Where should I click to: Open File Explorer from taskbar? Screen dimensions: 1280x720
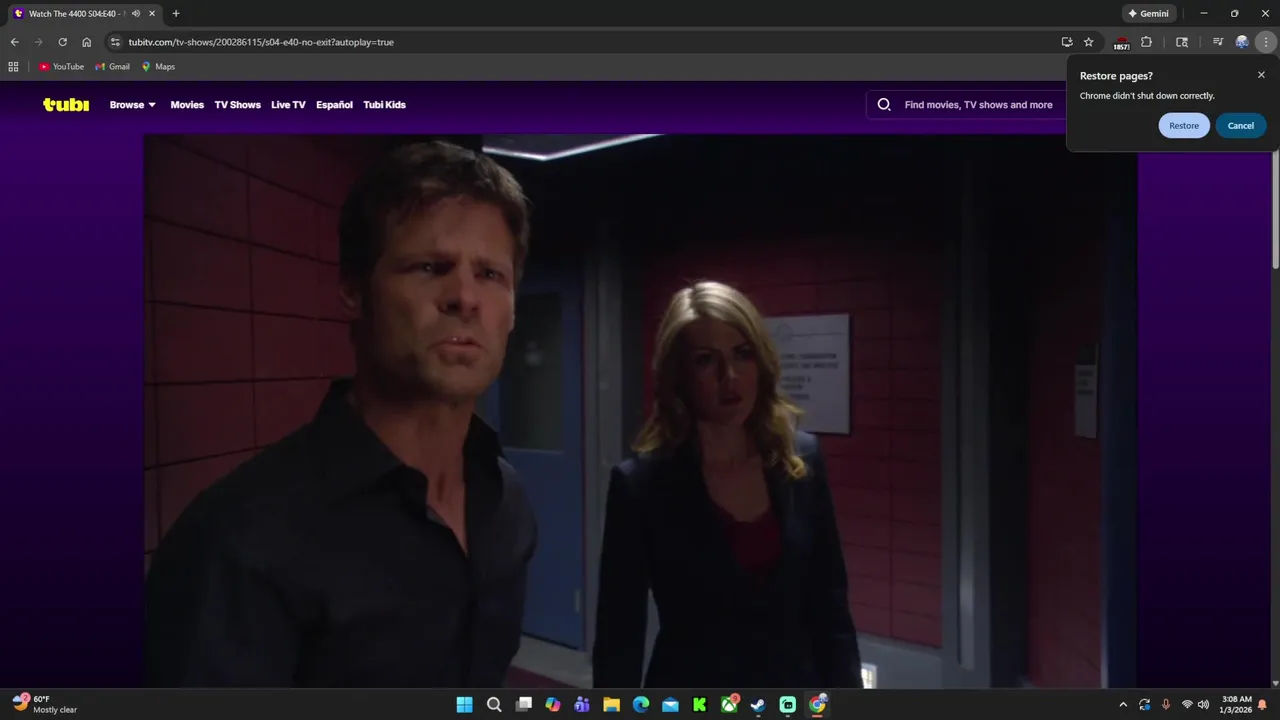[x=611, y=705]
